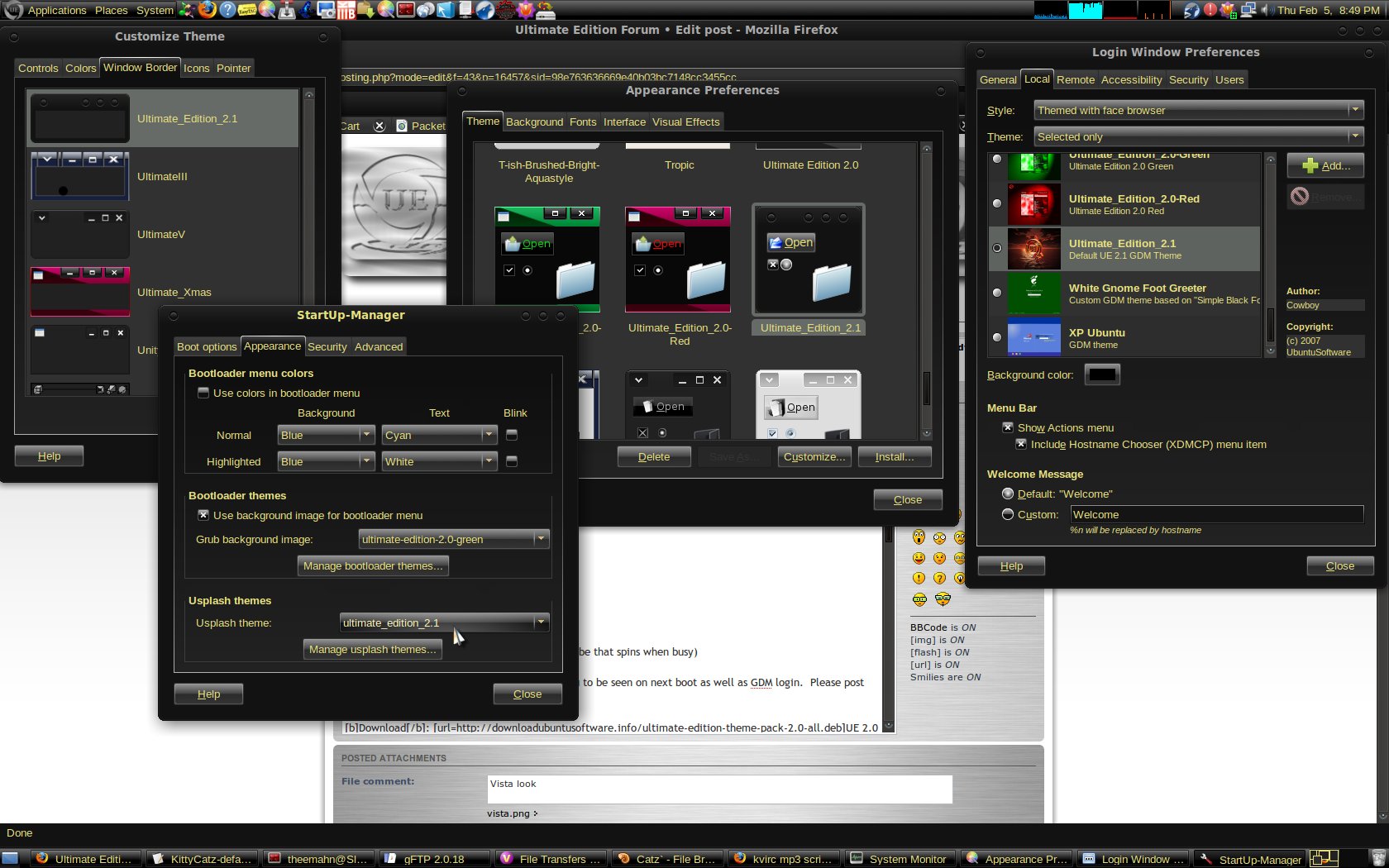Image resolution: width=1389 pixels, height=868 pixels.
Task: Click the green plus Add button icon
Action: tap(1310, 165)
